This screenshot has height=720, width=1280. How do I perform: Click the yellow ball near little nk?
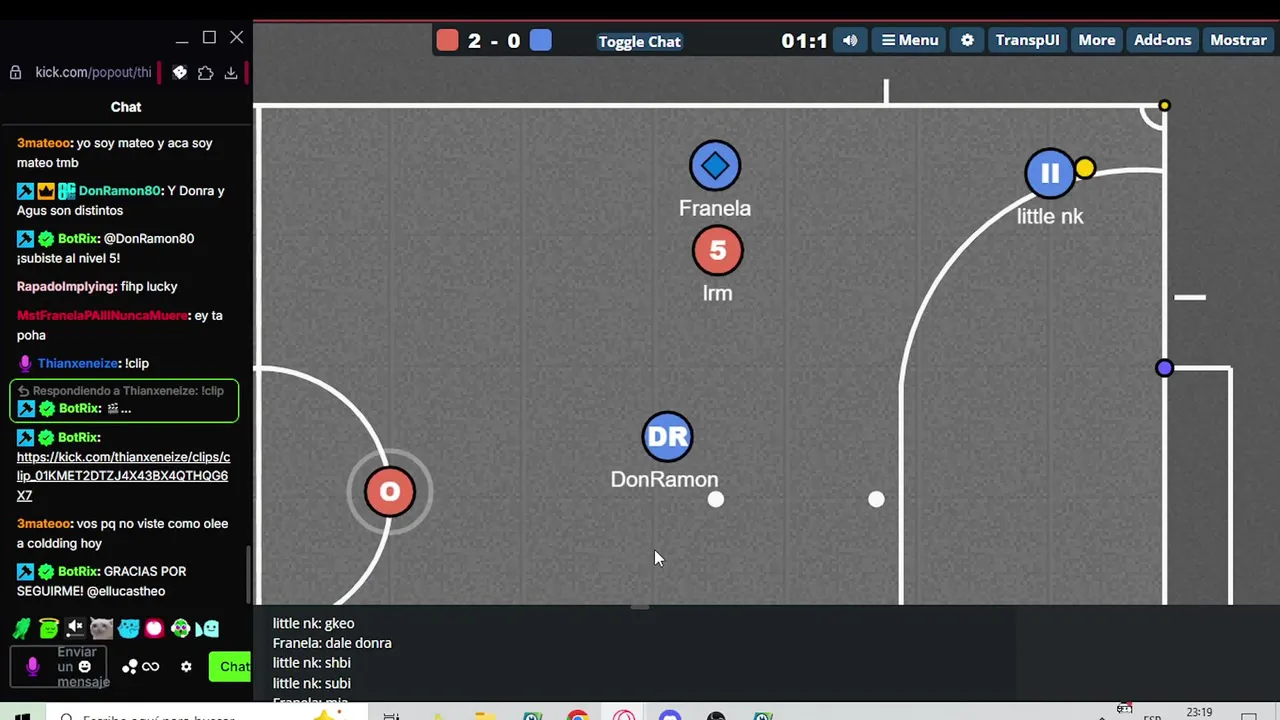[x=1085, y=169]
